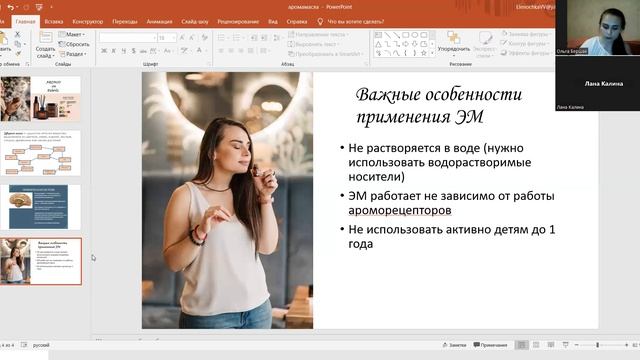Toggle strikethrough abc formatting
The height and width of the screenshot is (360, 640).
point(143,51)
